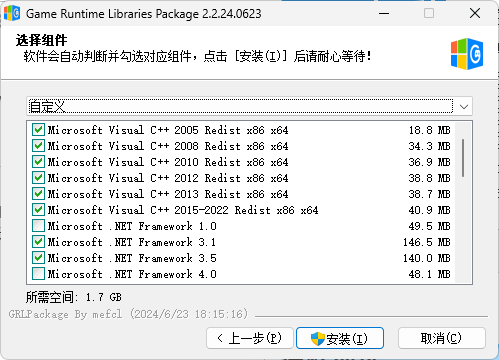Viewport: 499px width, 360px height.
Task: Click the 取消(C) cancel button
Action: click(x=441, y=338)
